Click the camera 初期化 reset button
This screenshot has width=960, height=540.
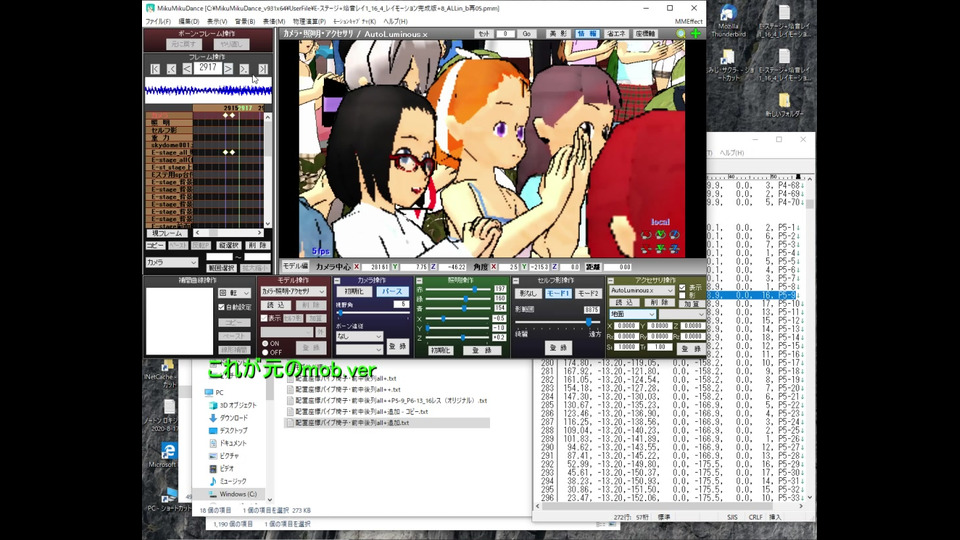click(x=354, y=291)
